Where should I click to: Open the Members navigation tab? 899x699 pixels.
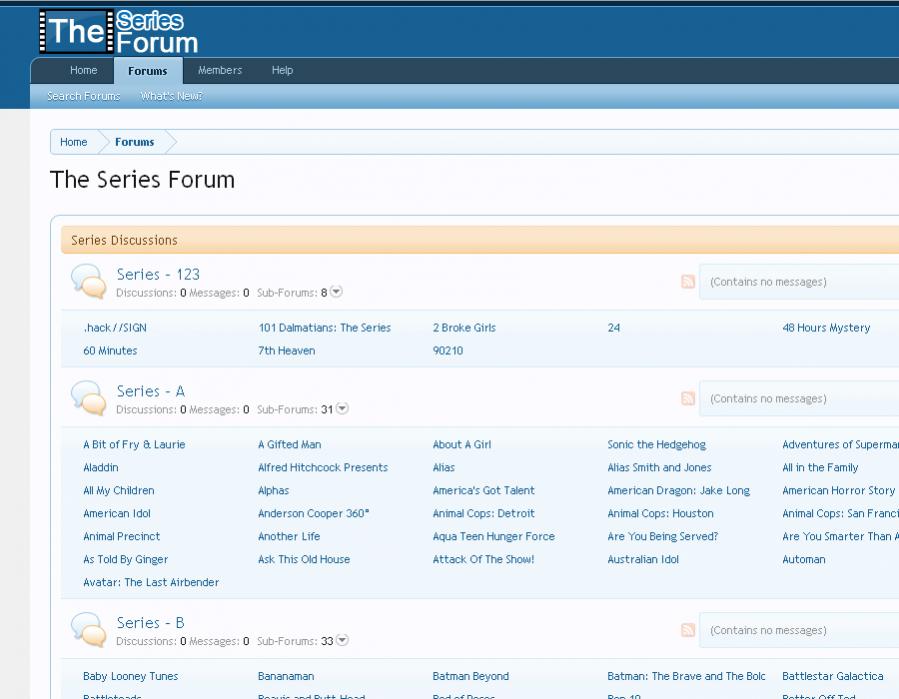point(220,70)
